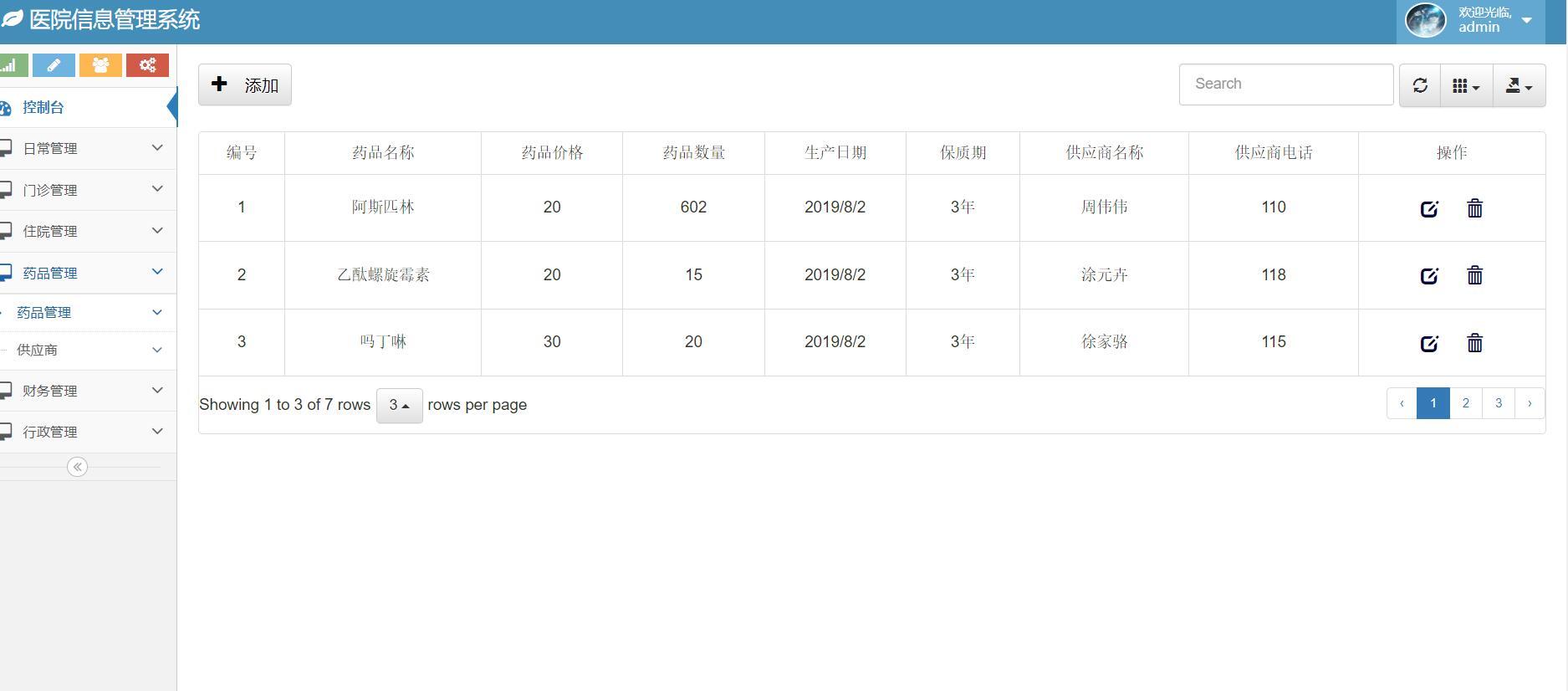This screenshot has width=1568, height=691.
Task: Click the green chart shortcut icon
Action: click(13, 65)
